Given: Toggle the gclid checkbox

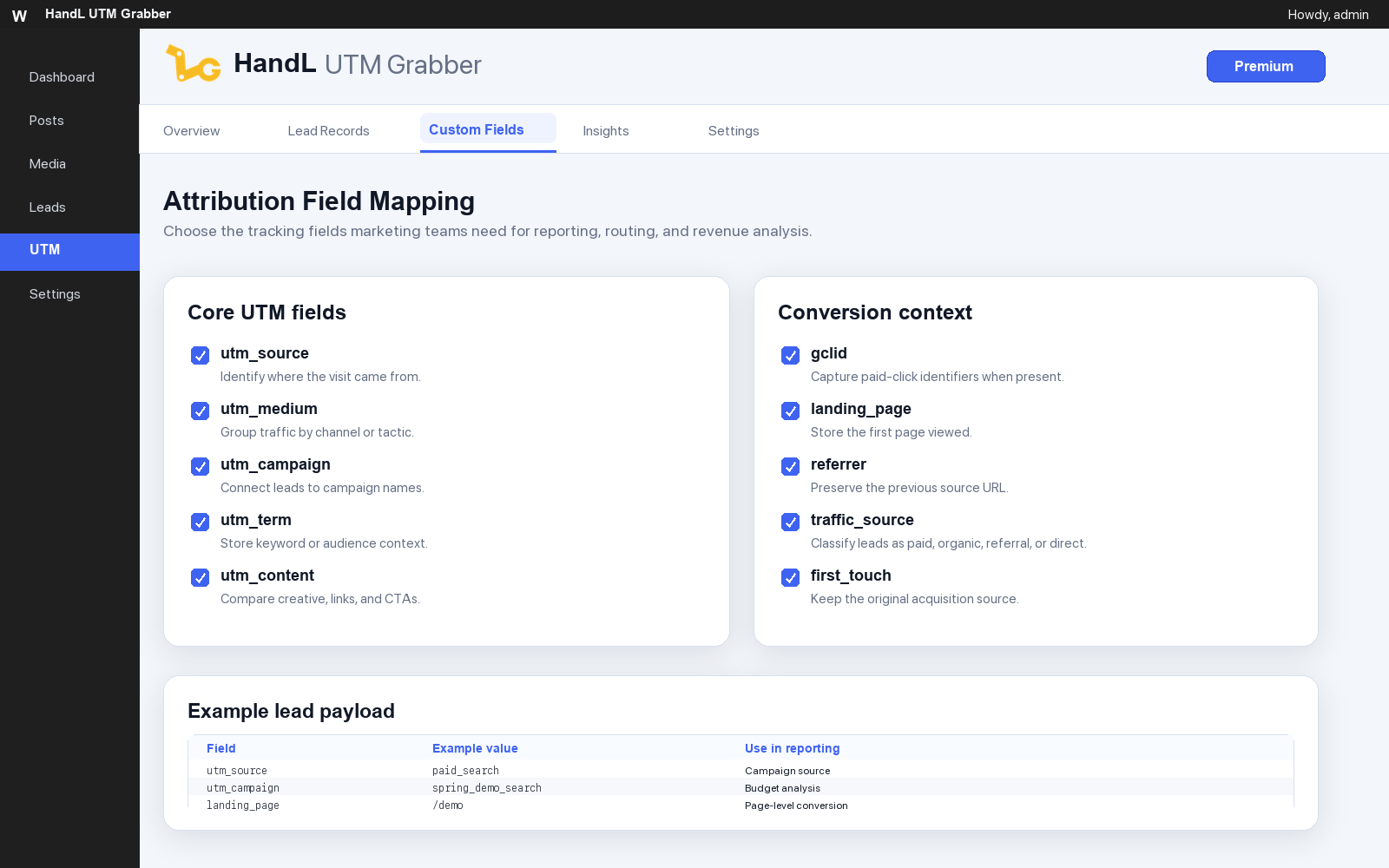Looking at the screenshot, I should point(790,355).
